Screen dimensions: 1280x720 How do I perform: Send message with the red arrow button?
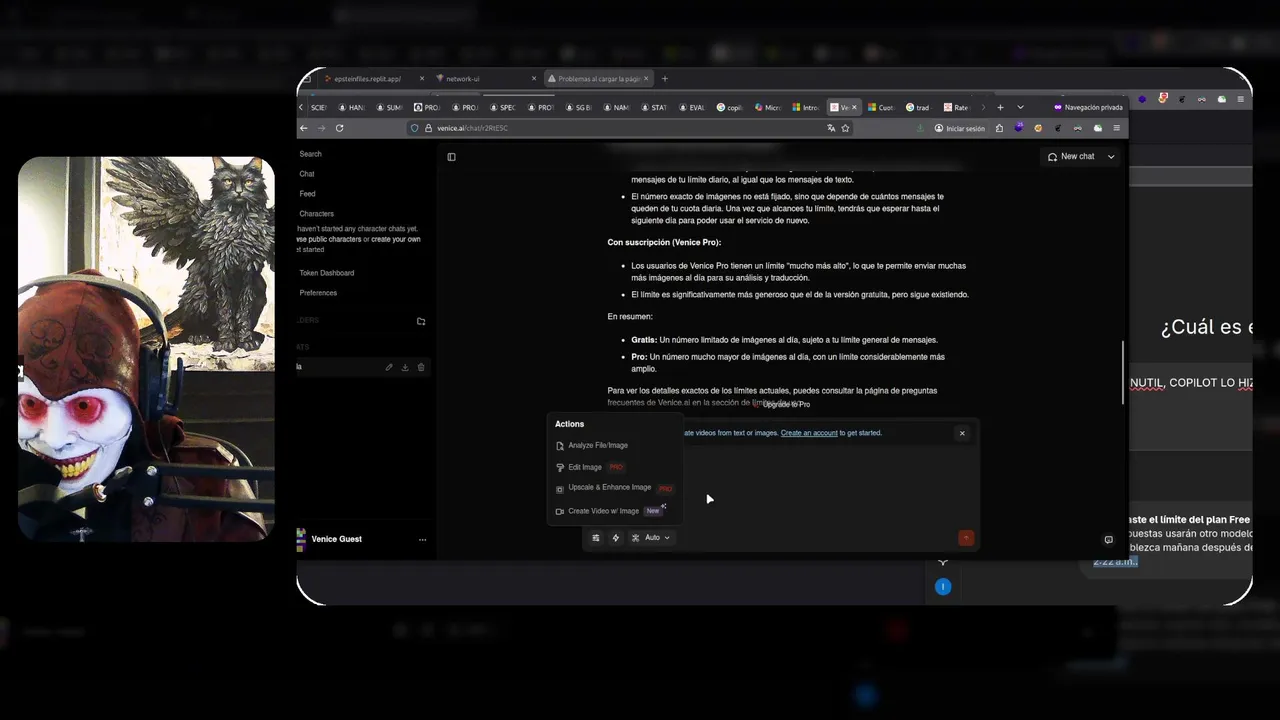[965, 538]
